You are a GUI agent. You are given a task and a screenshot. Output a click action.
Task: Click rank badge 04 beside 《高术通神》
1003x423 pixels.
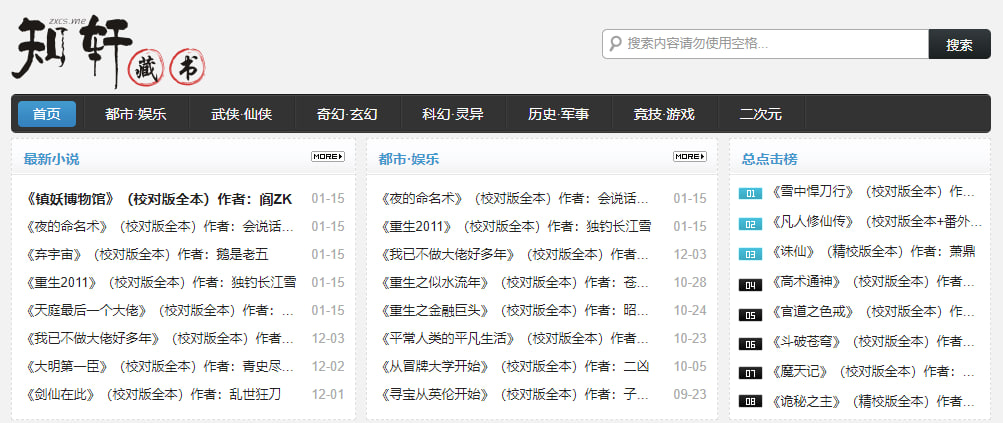pyautogui.click(x=750, y=285)
